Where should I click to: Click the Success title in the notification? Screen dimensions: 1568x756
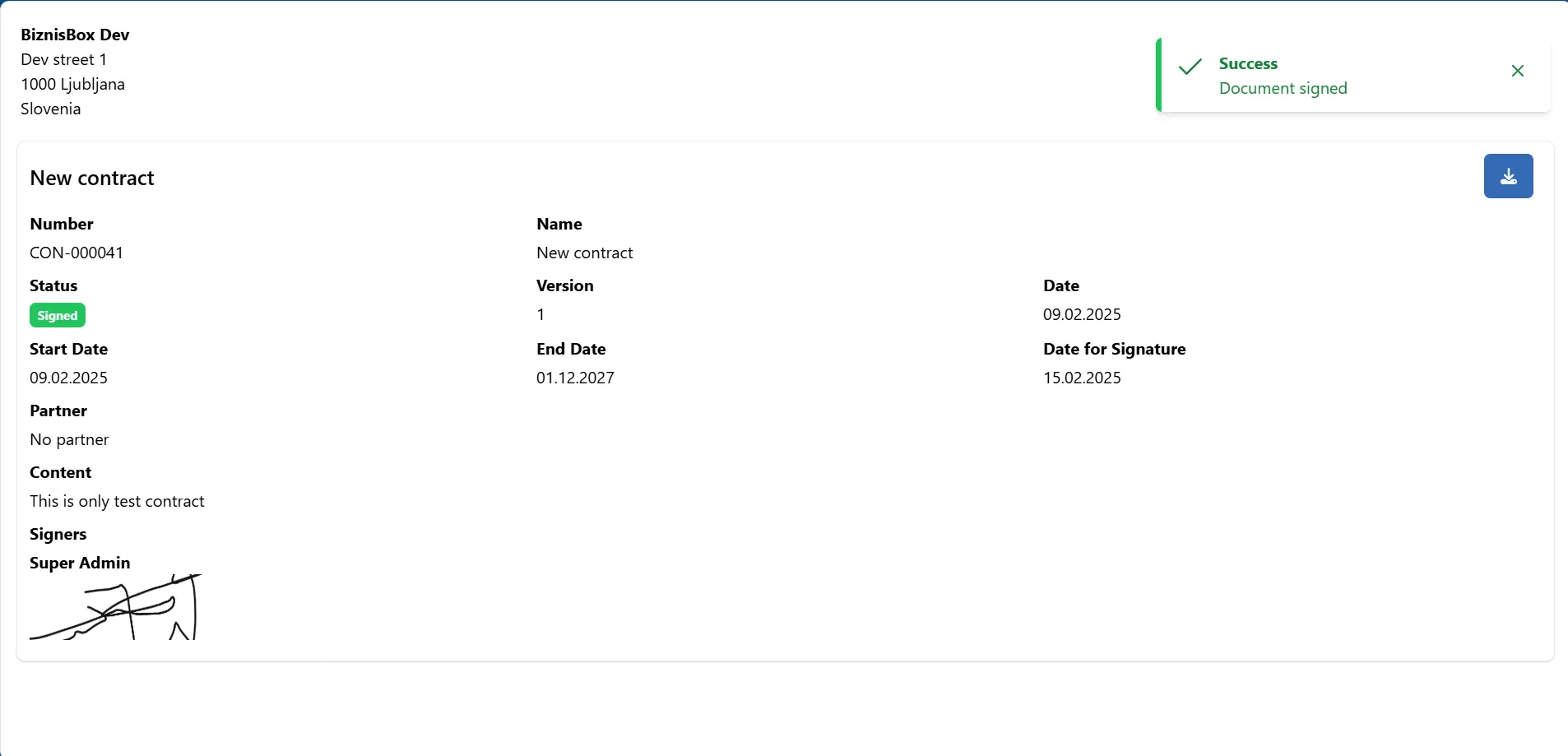1248,64
